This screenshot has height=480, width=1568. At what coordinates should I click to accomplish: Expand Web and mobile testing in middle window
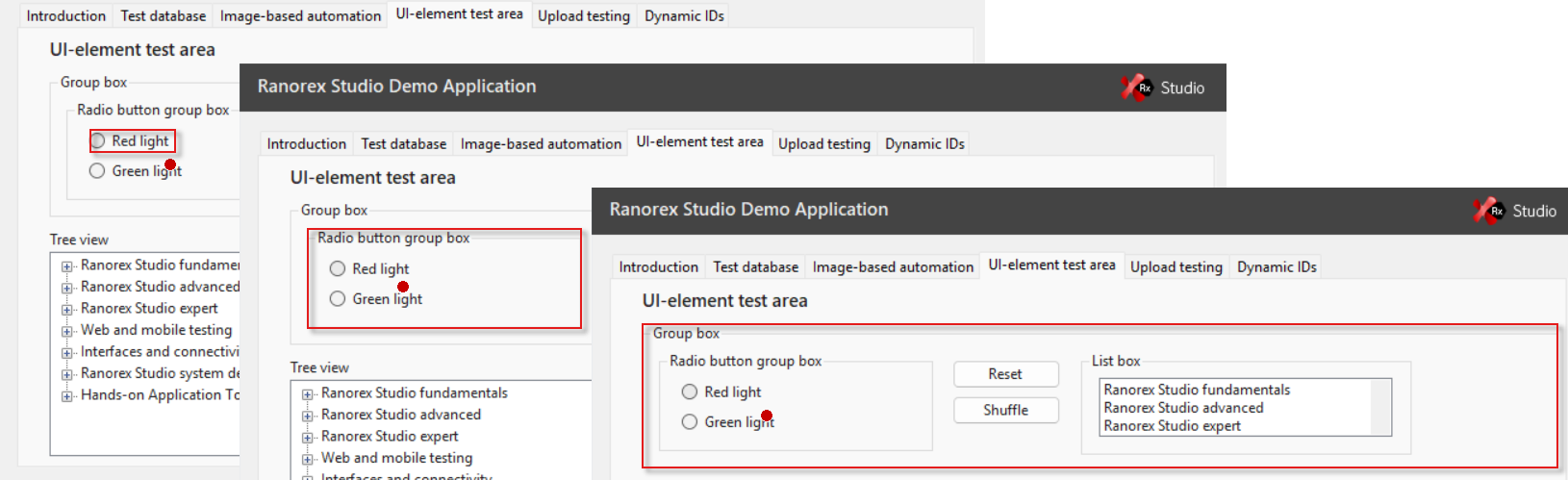click(308, 459)
